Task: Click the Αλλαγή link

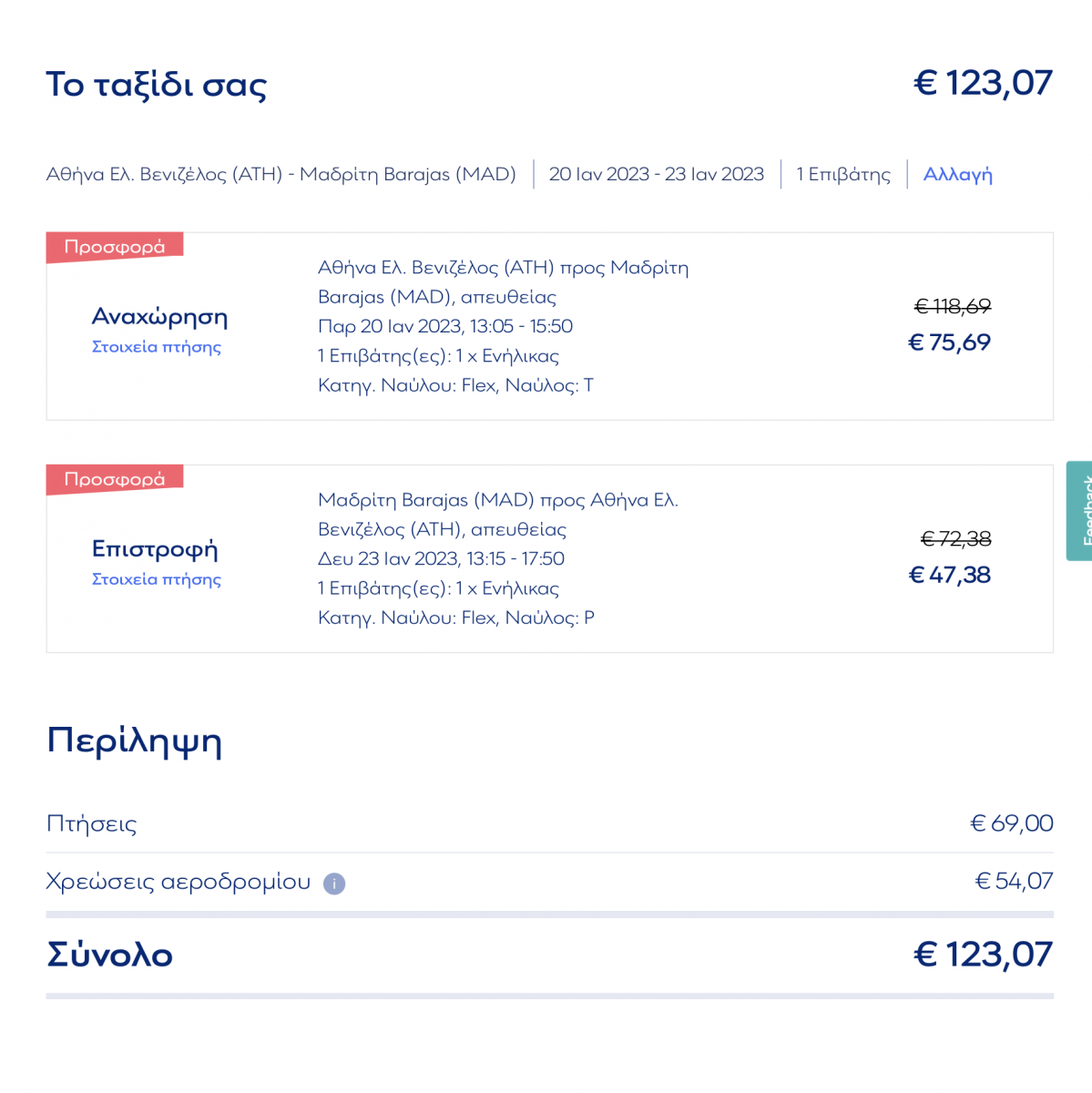Action: point(957,174)
